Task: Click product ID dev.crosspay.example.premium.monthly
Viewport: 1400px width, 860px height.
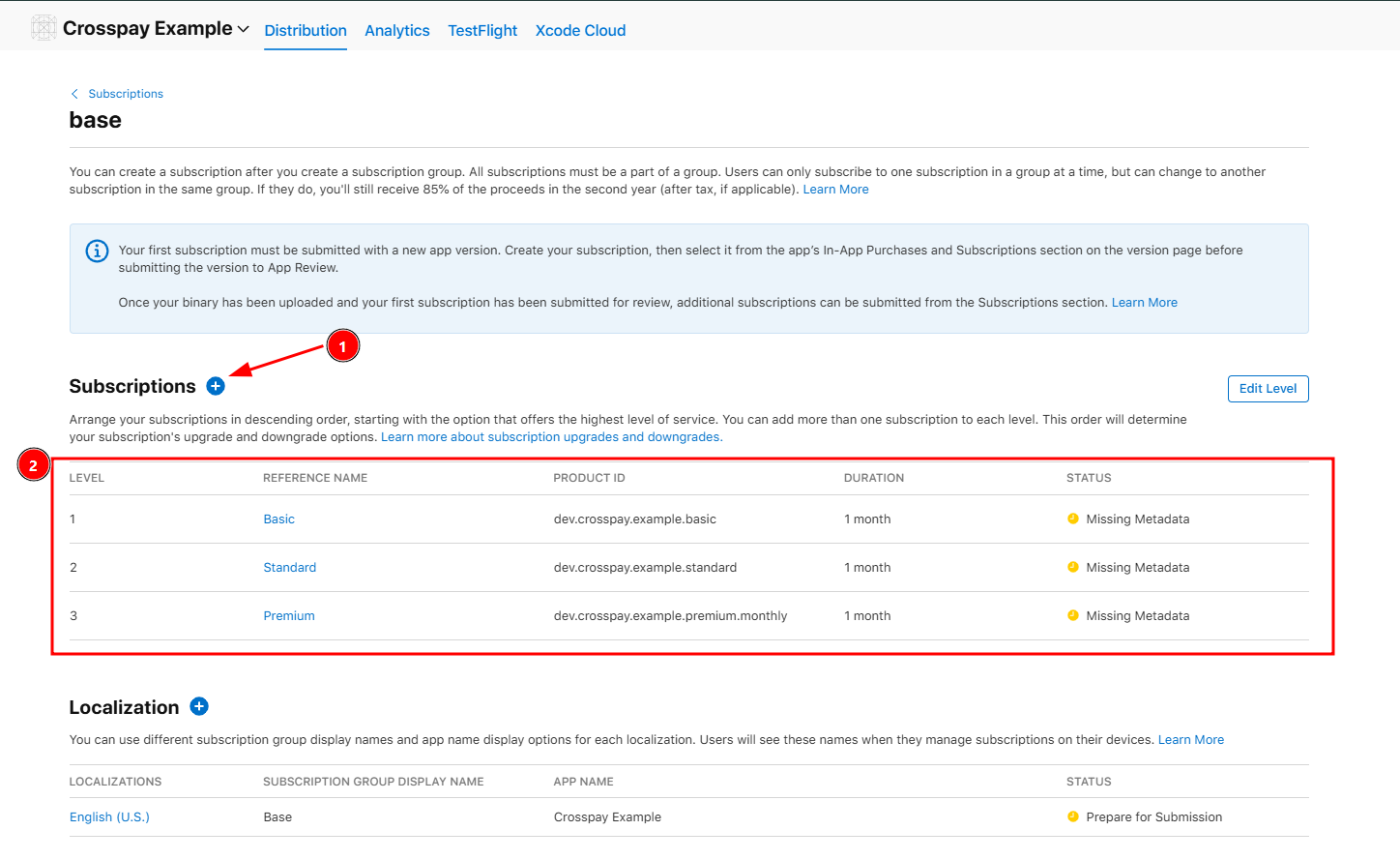Action: pos(670,616)
